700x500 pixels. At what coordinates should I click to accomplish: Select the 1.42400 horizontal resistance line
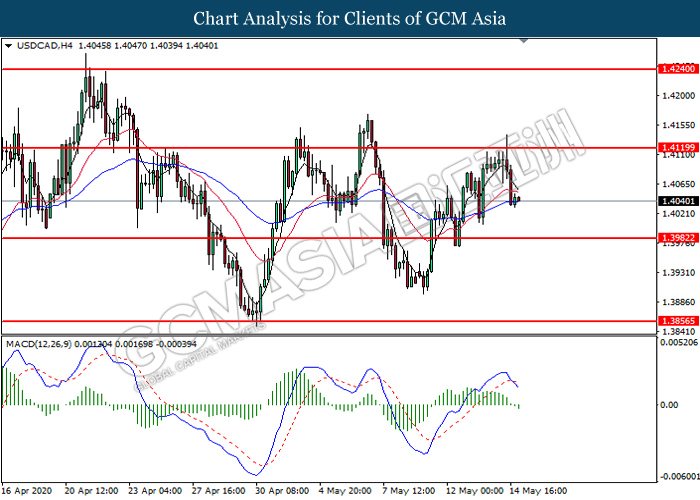pyautogui.click(x=329, y=69)
